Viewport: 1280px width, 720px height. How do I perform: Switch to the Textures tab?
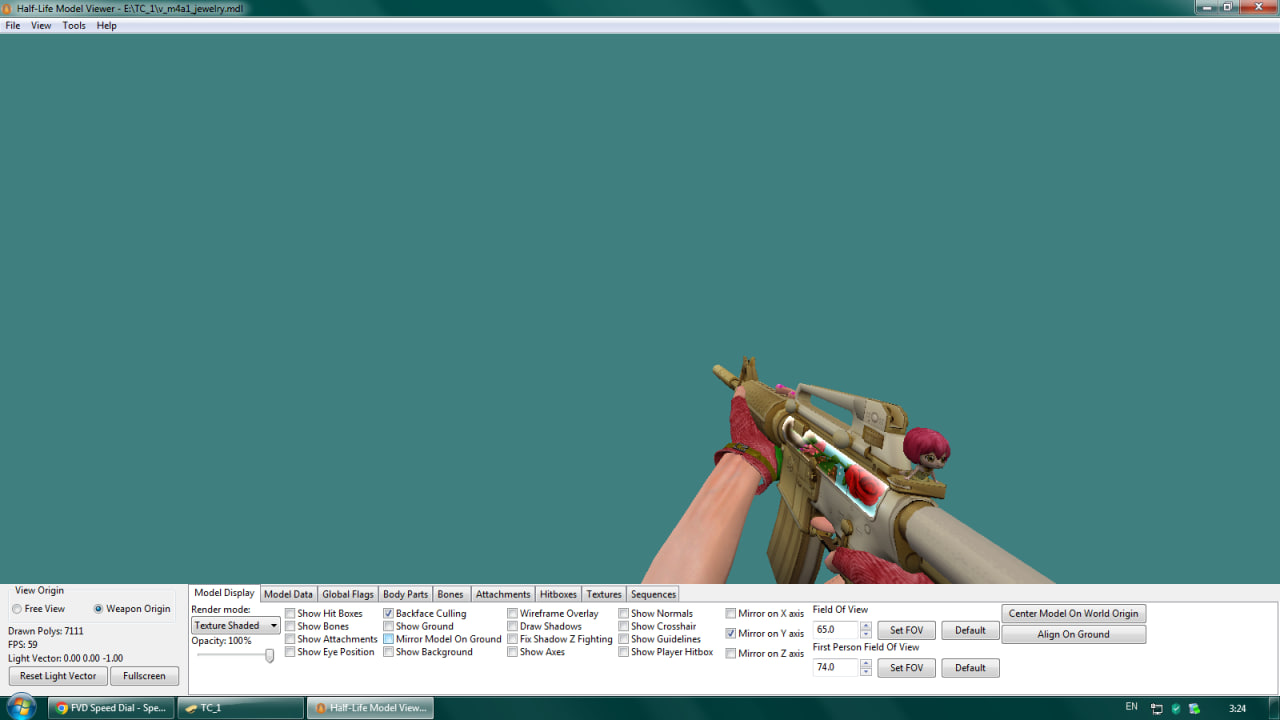[604, 594]
